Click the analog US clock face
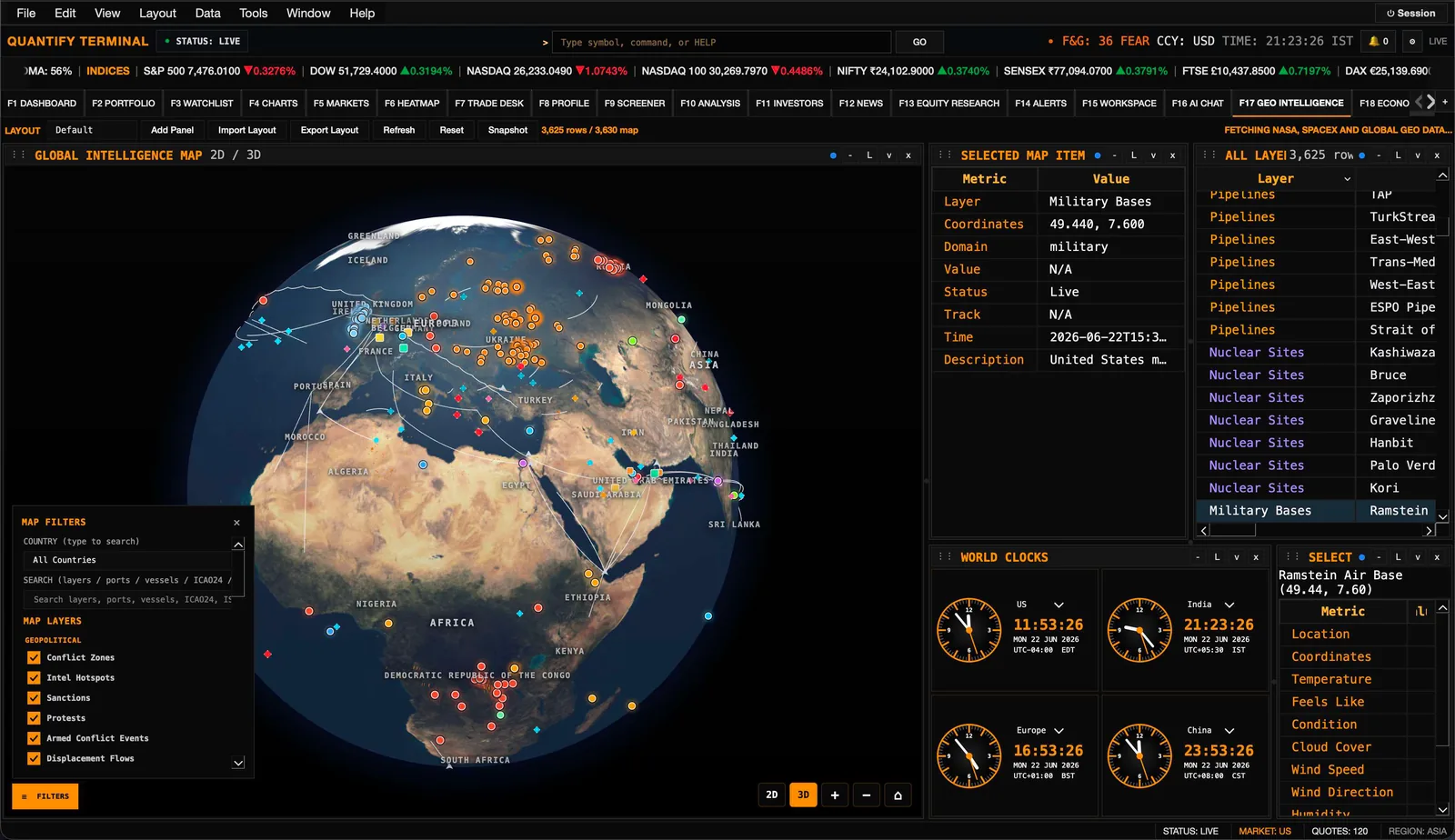The image size is (1455, 840). pos(968,630)
